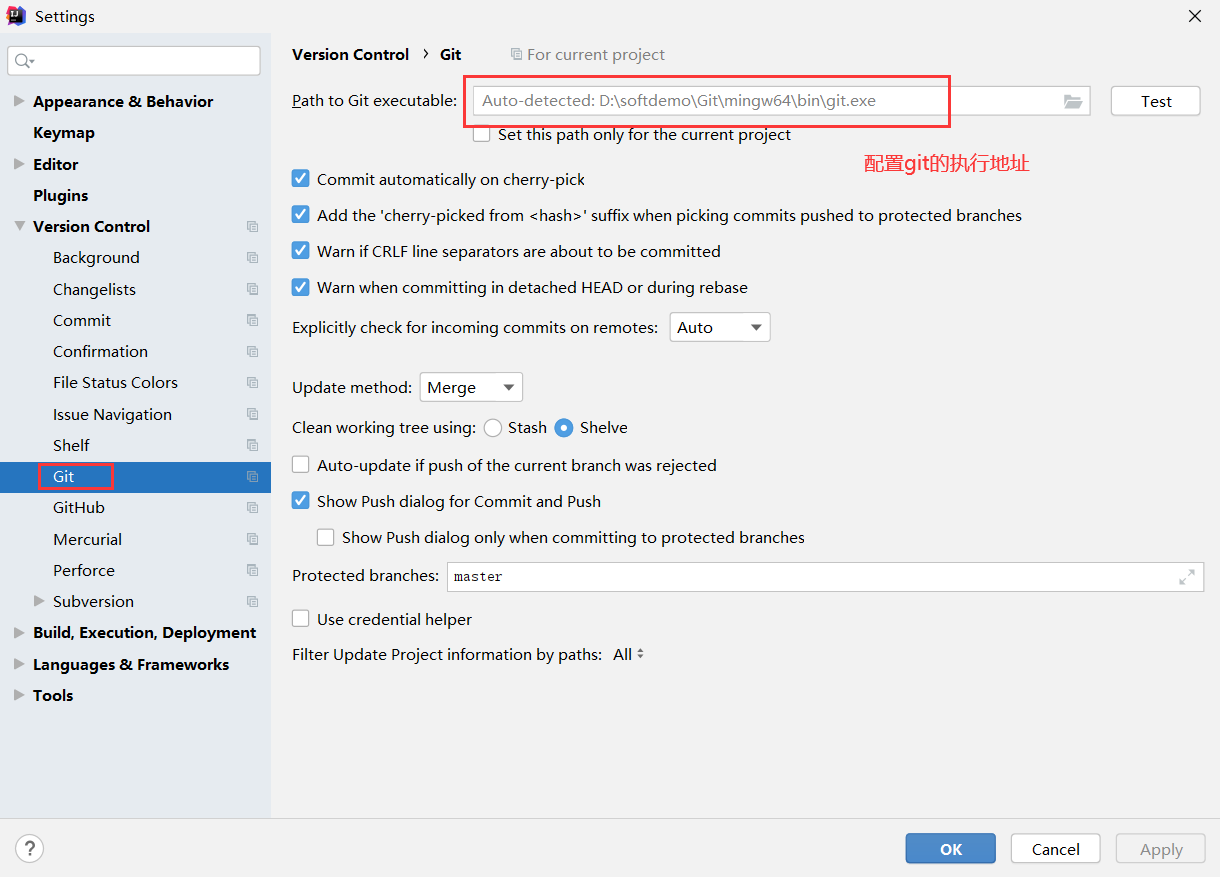Click the Test button
Screen dimensions: 1220x877
click(1156, 101)
